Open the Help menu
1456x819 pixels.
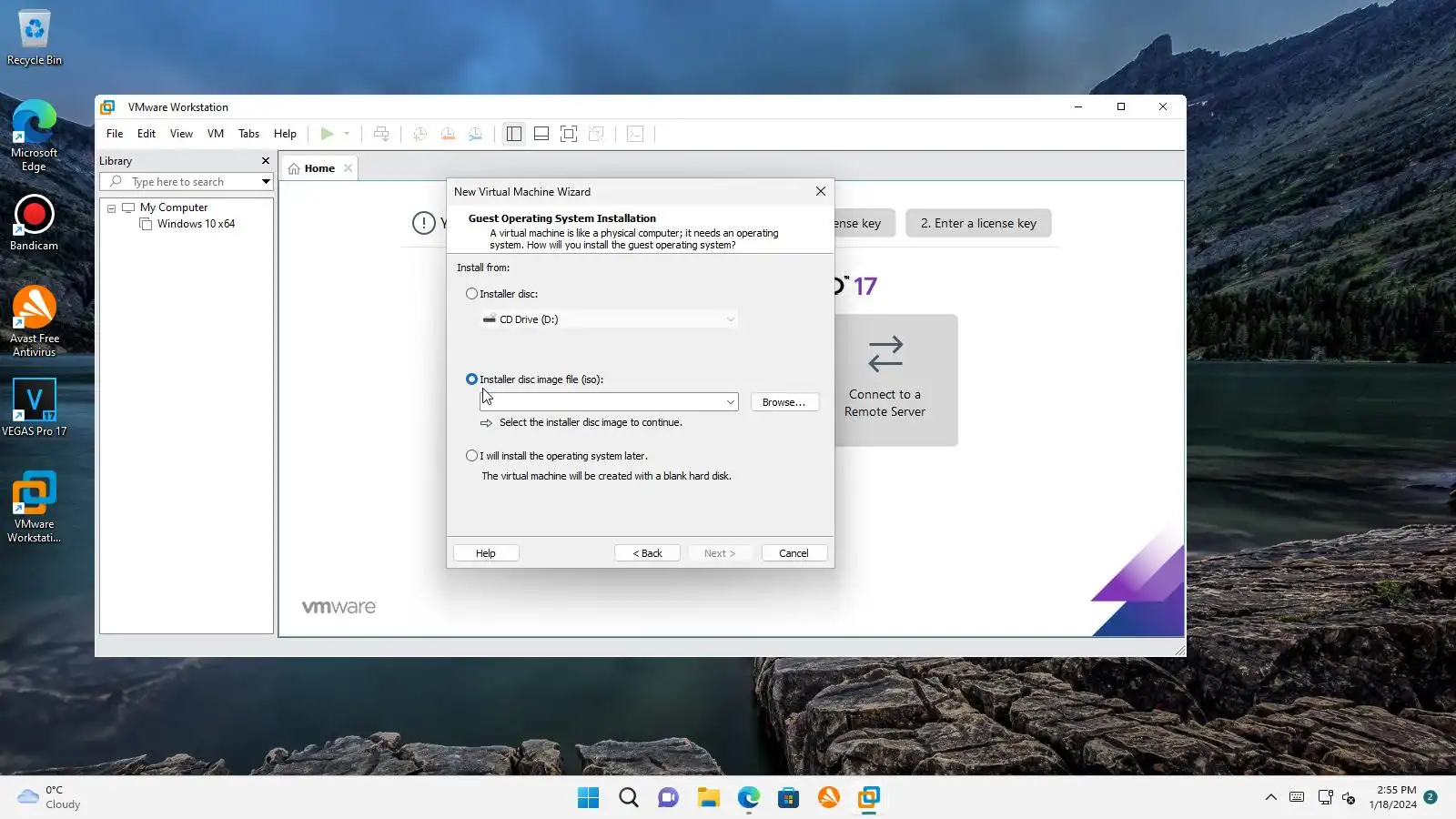[x=285, y=134]
